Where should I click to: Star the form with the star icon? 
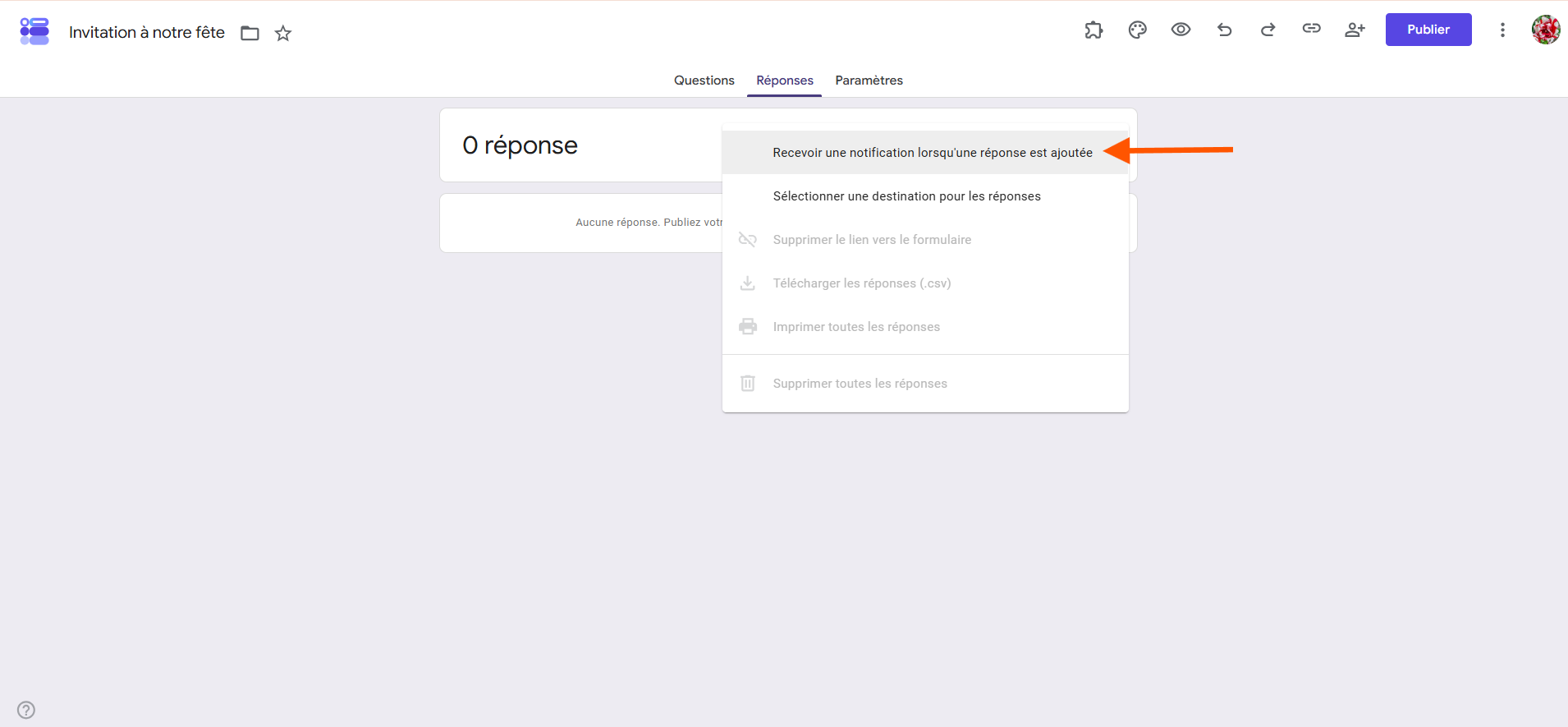[x=283, y=33]
